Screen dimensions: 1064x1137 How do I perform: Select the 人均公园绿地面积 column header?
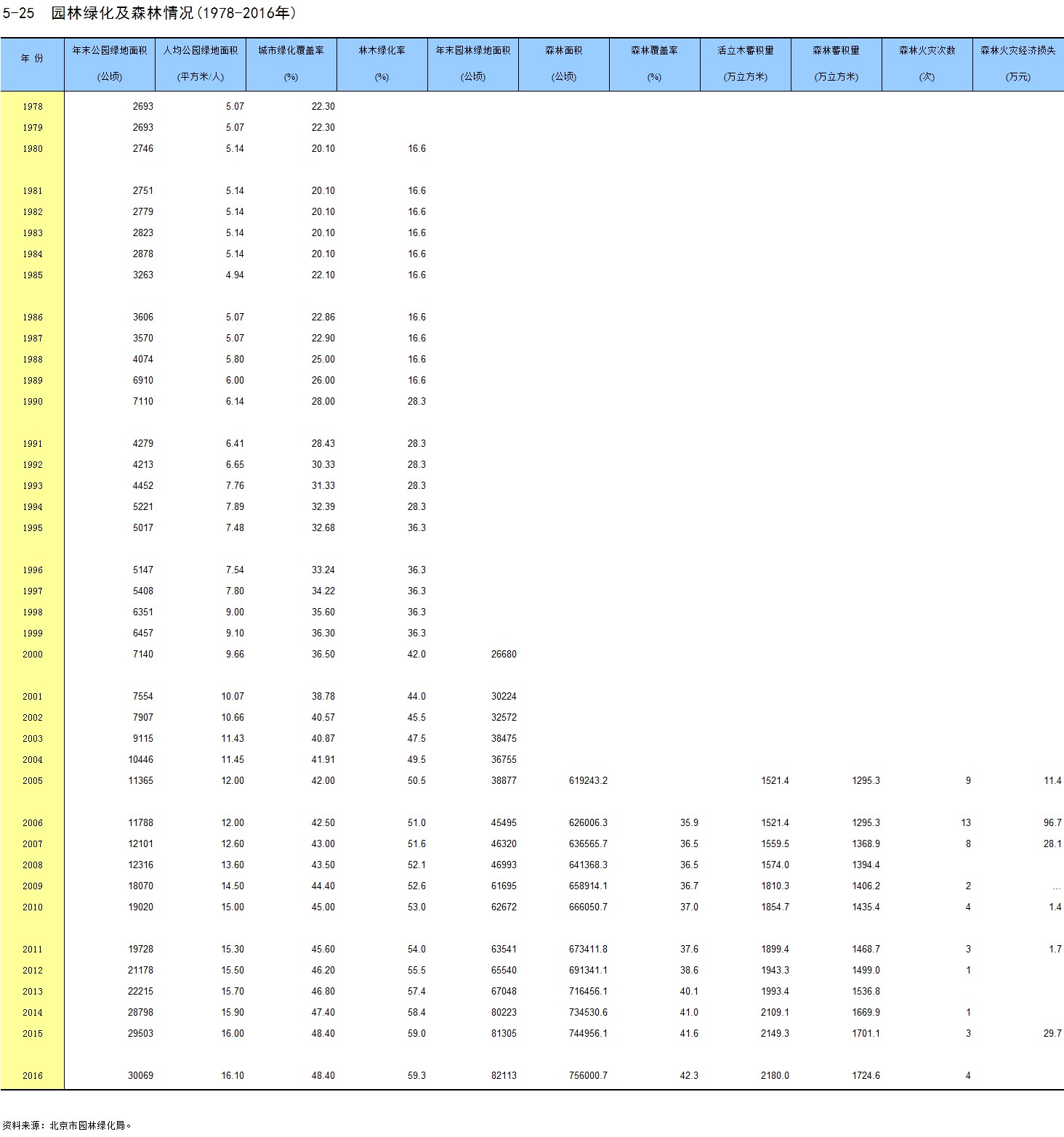[x=201, y=63]
